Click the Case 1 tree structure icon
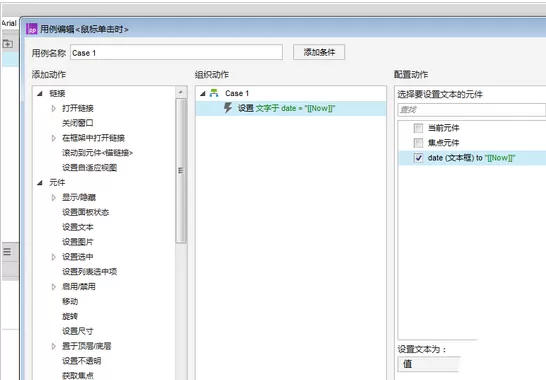This screenshot has height=380, width=546. point(214,93)
